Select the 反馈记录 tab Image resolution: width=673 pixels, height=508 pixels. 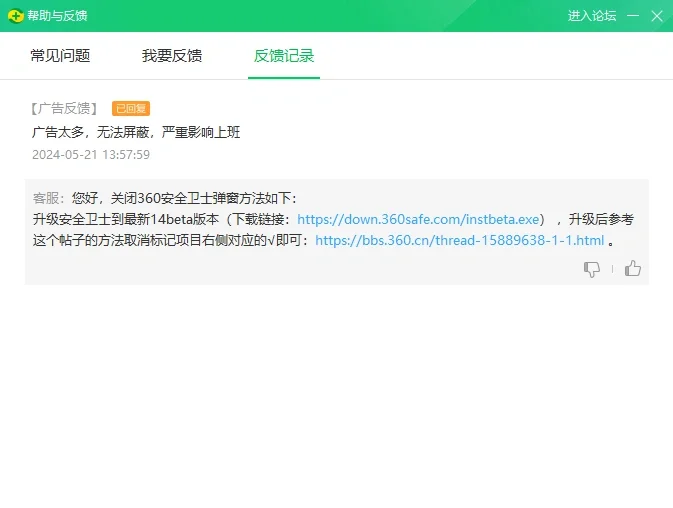284,56
